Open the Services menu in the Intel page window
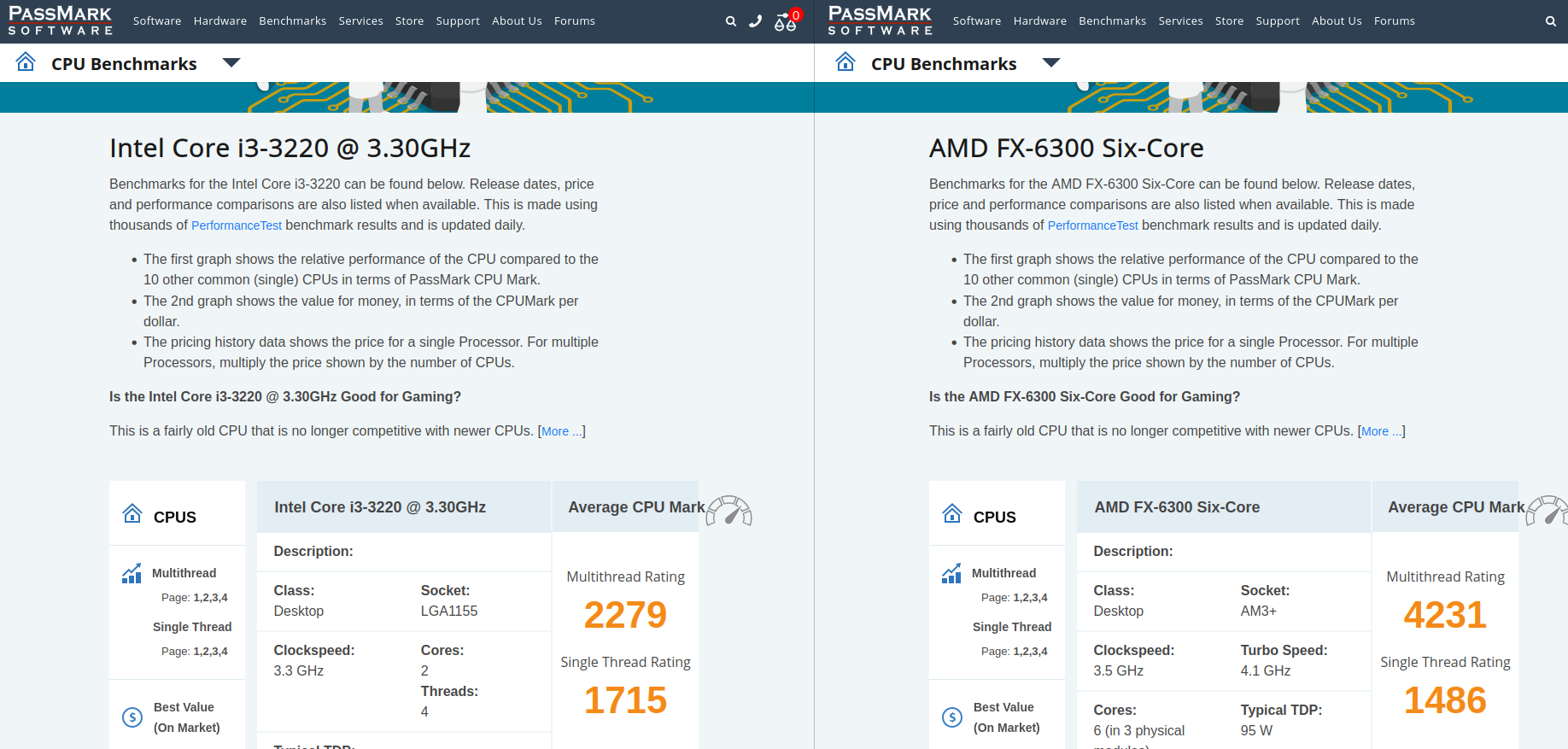This screenshot has width=1568, height=749. (360, 21)
